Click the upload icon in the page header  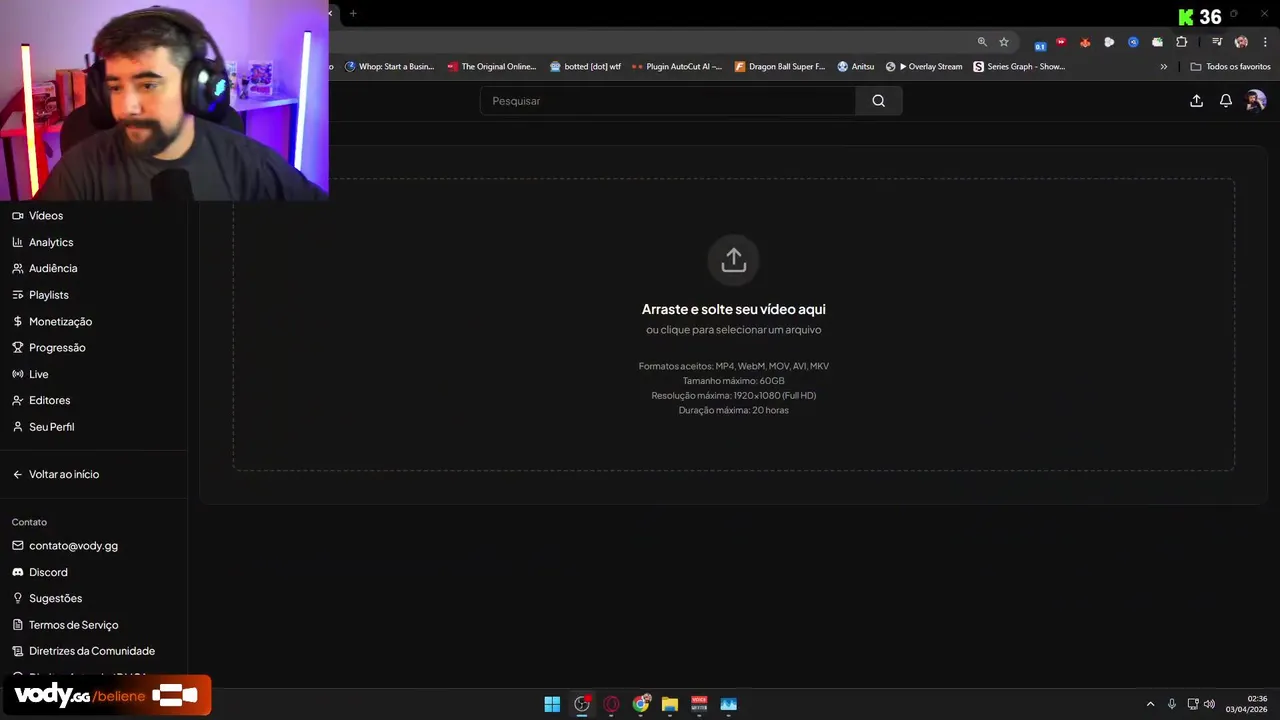coord(1196,101)
